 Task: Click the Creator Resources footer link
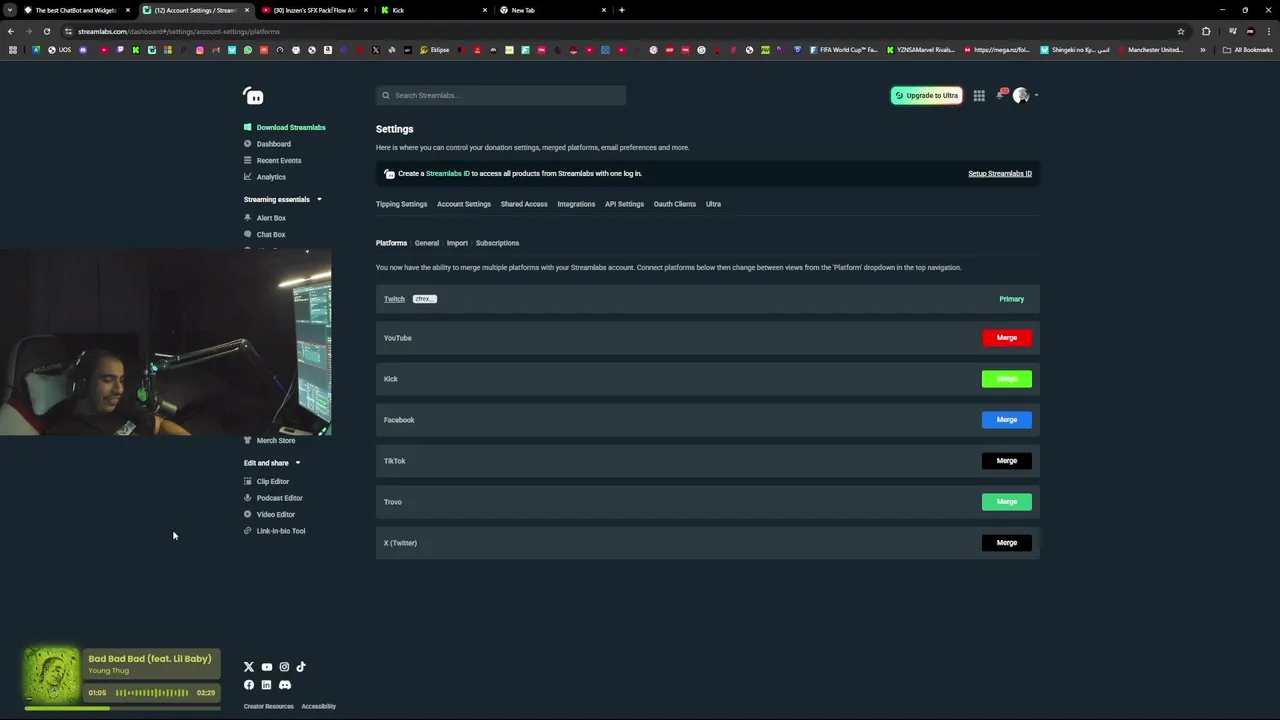point(268,706)
